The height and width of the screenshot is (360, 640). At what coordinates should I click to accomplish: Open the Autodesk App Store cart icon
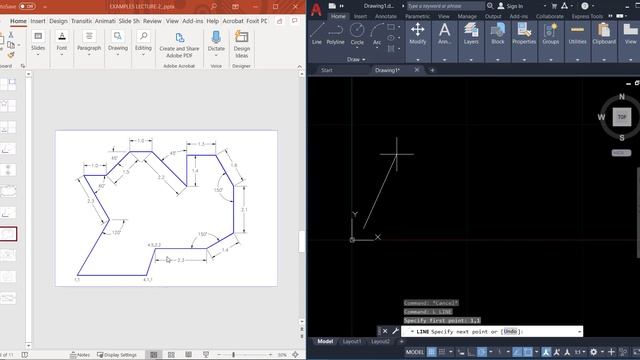(554, 6)
